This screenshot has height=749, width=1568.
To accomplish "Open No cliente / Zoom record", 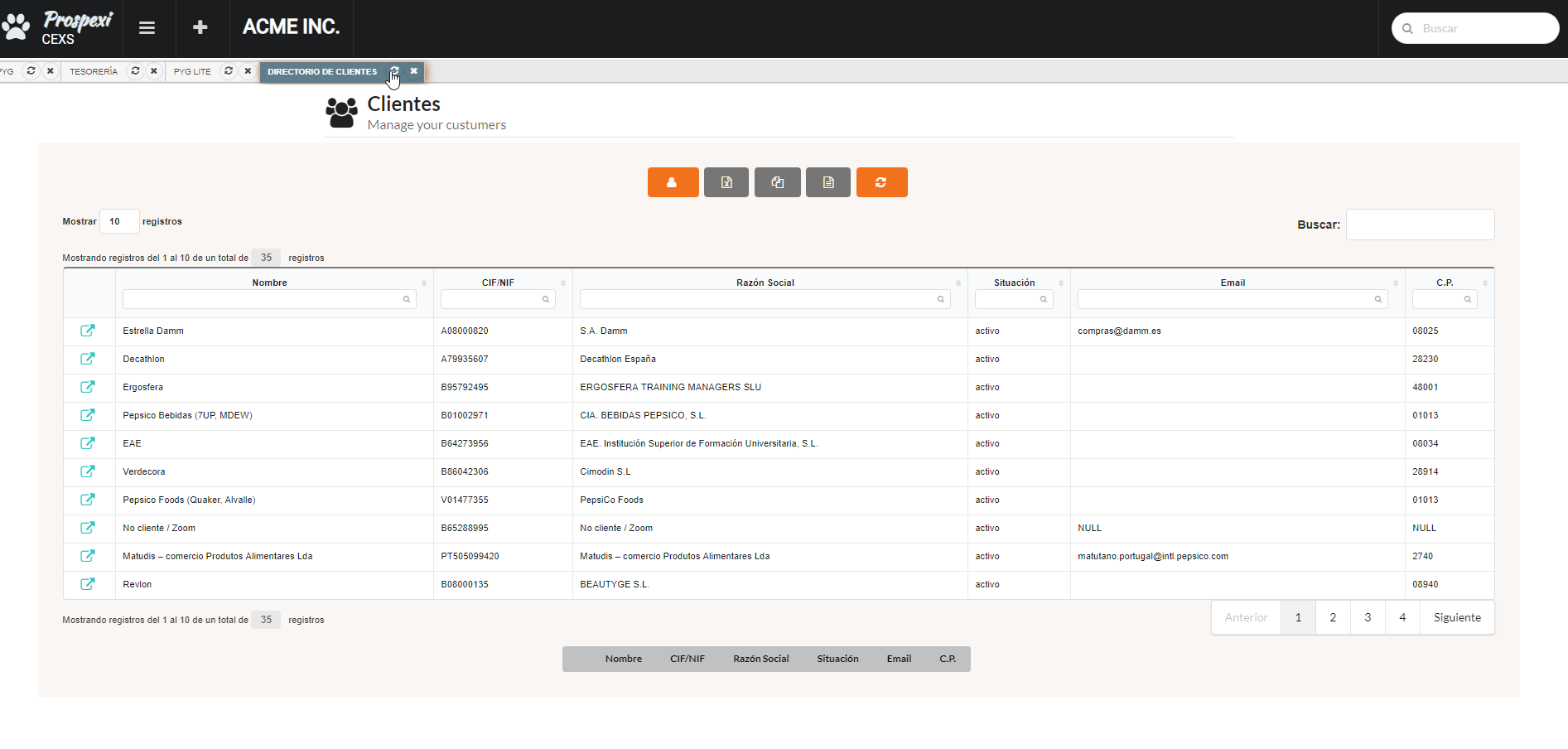I will (x=87, y=528).
